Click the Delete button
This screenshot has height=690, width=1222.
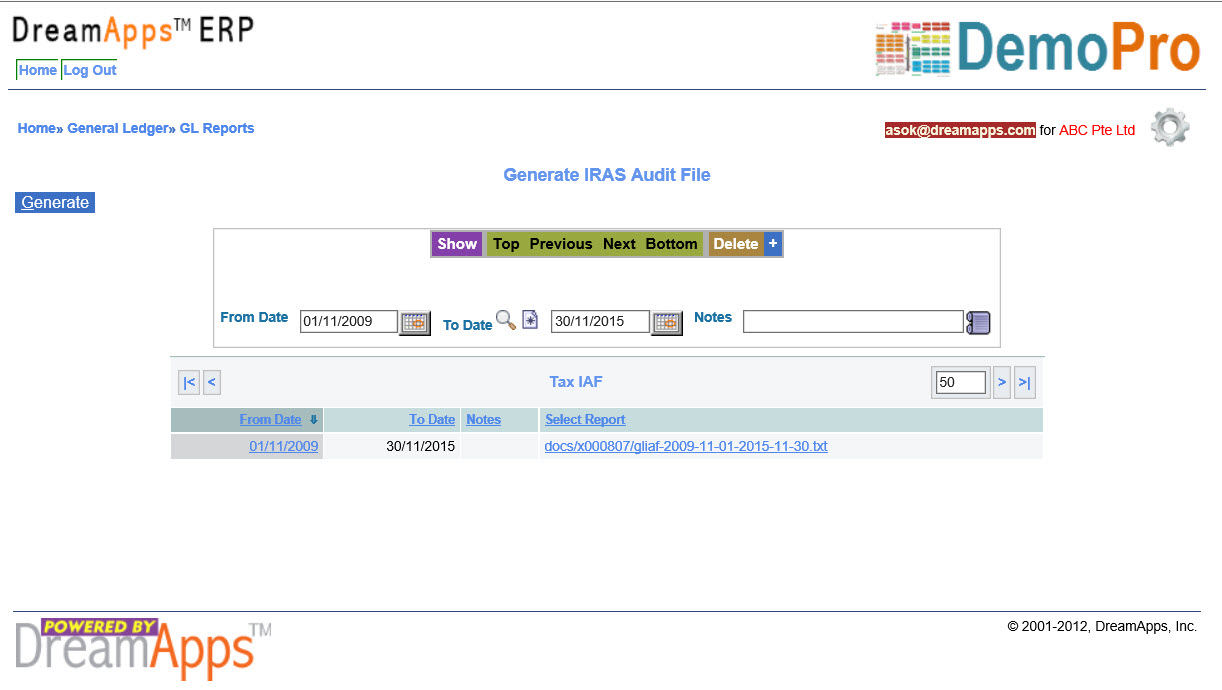(736, 244)
